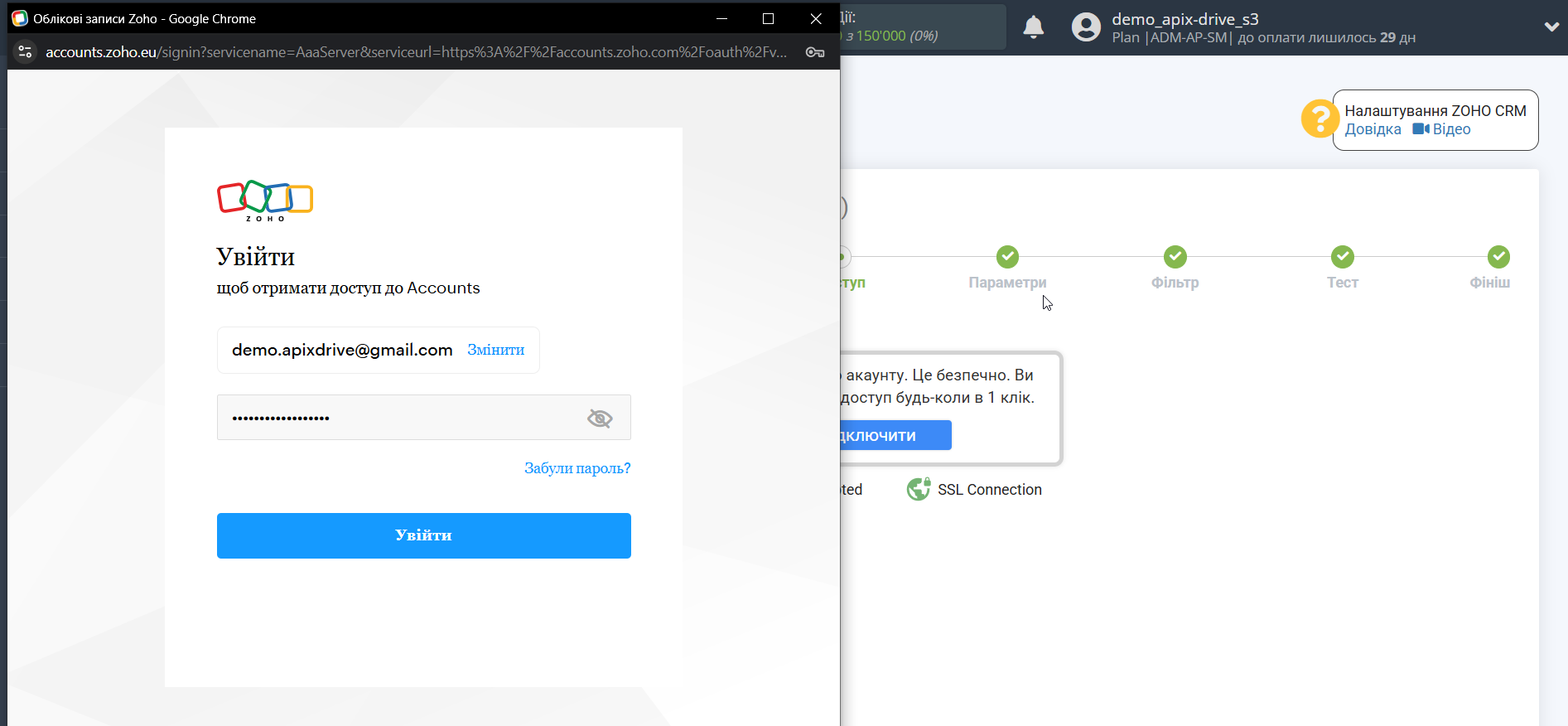
Task: Click the blue connect account button
Action: click(895, 435)
